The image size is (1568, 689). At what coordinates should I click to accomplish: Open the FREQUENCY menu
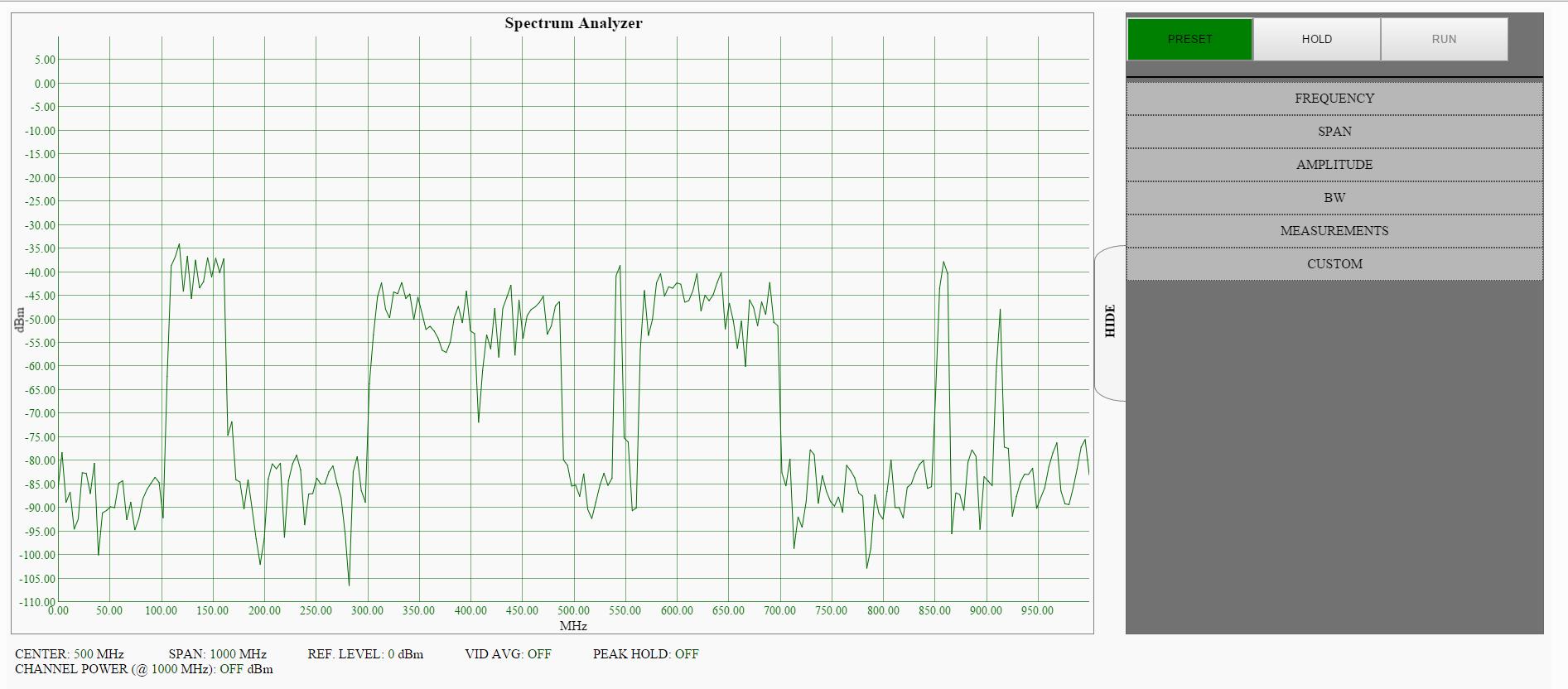(1334, 99)
